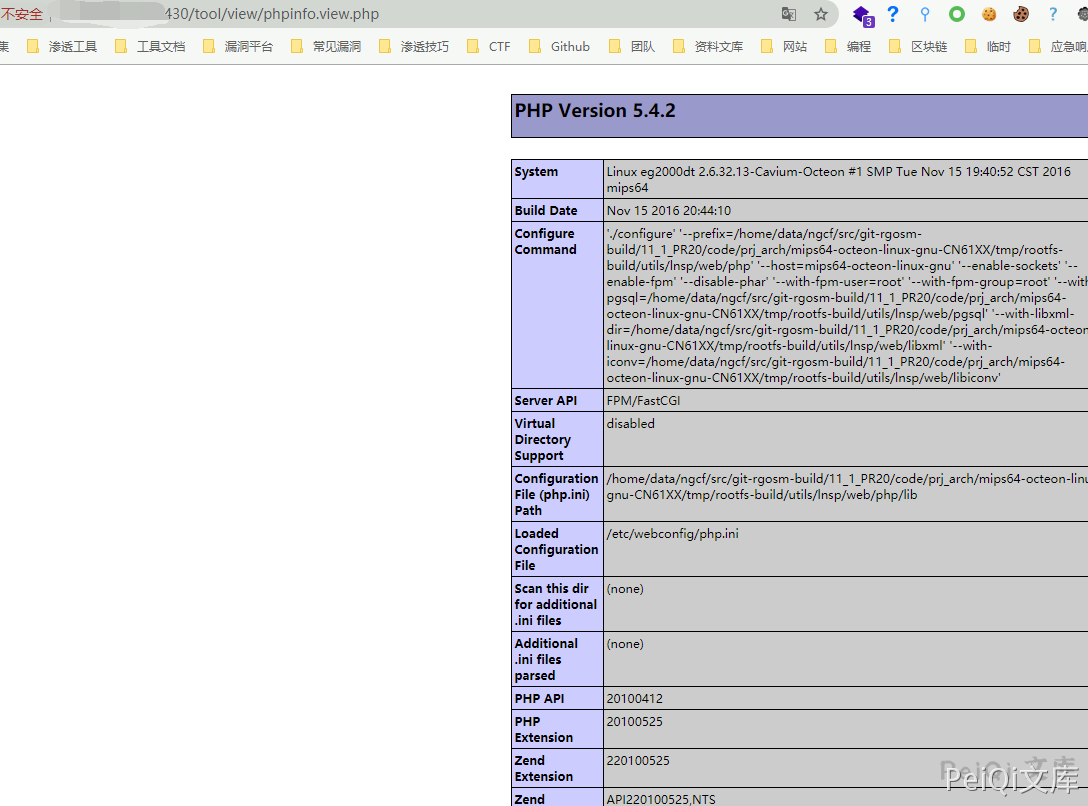Click the blue pin-shaped extension icon
The image size is (1088, 806).
pos(924,15)
